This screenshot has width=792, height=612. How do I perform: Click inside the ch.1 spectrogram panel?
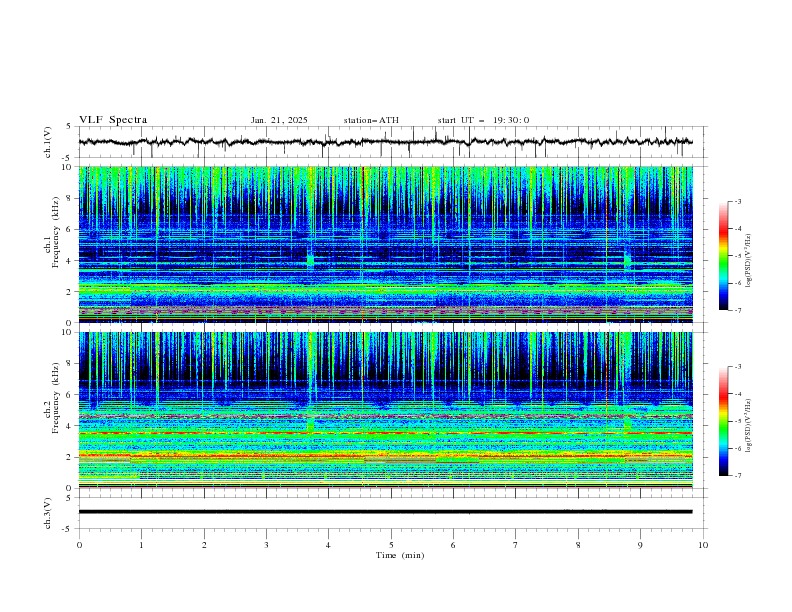[x=385, y=244]
